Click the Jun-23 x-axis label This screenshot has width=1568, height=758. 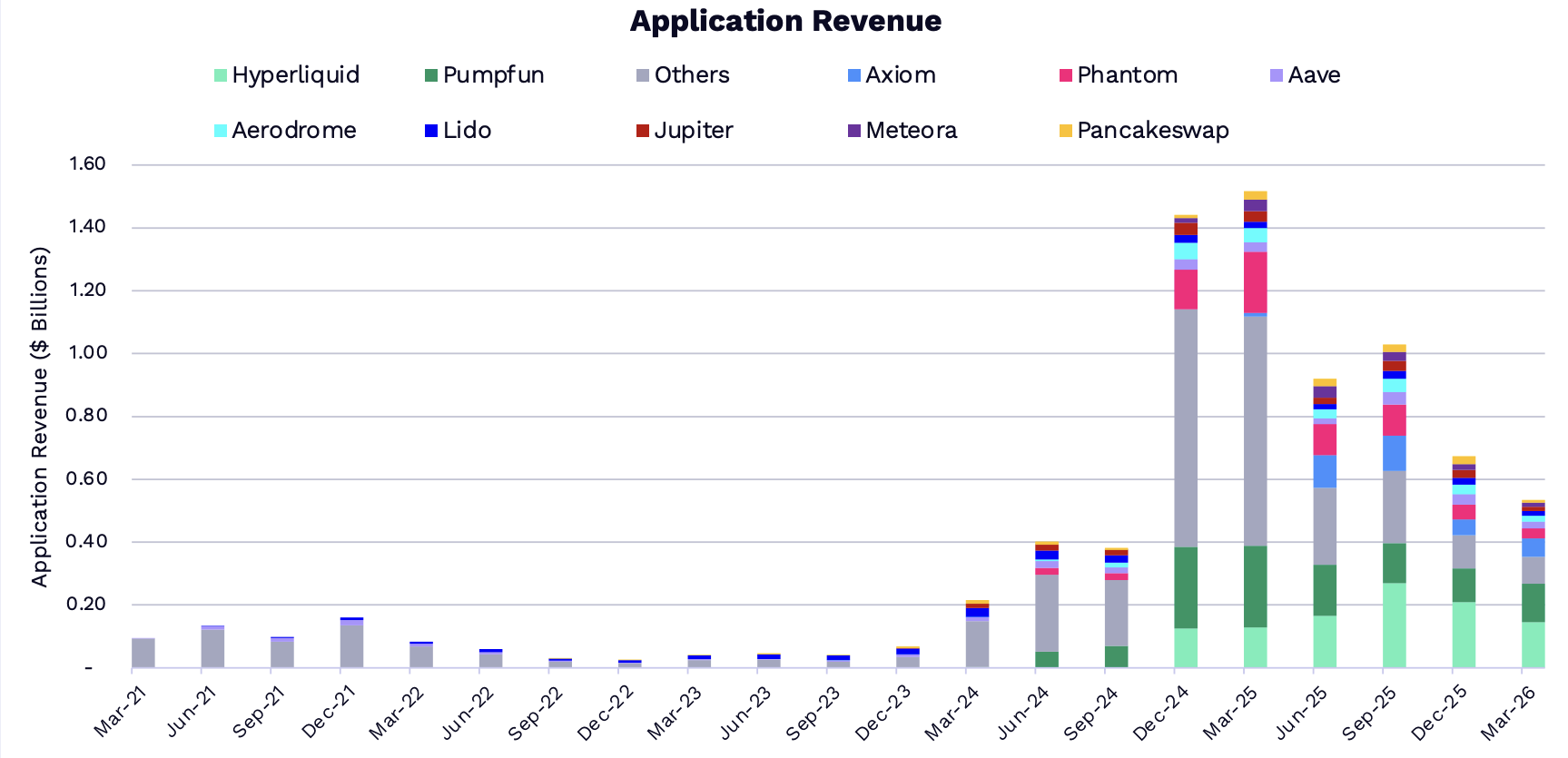746,713
